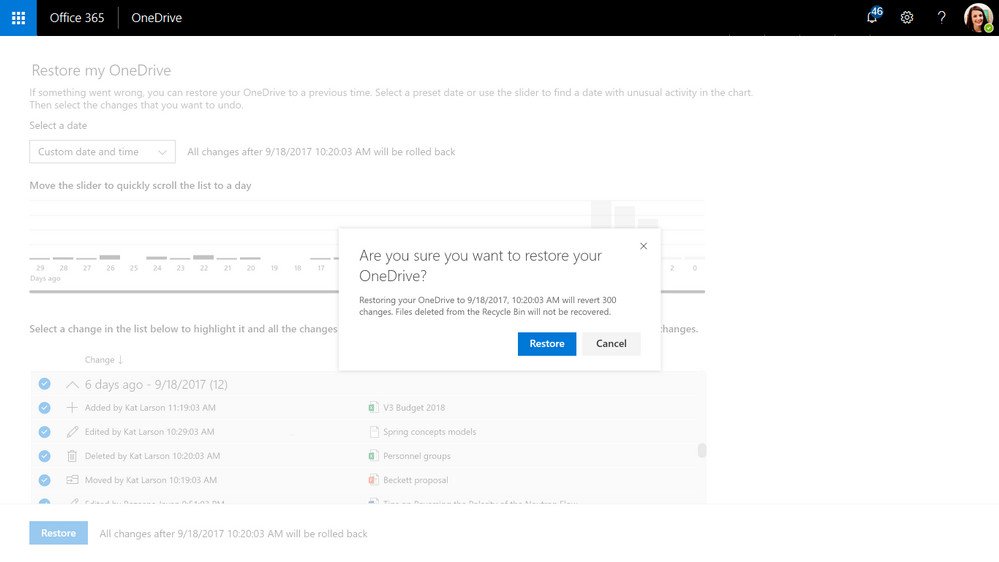This screenshot has width=999, height=562.
Task: Open the user profile picture menu
Action: [x=978, y=18]
